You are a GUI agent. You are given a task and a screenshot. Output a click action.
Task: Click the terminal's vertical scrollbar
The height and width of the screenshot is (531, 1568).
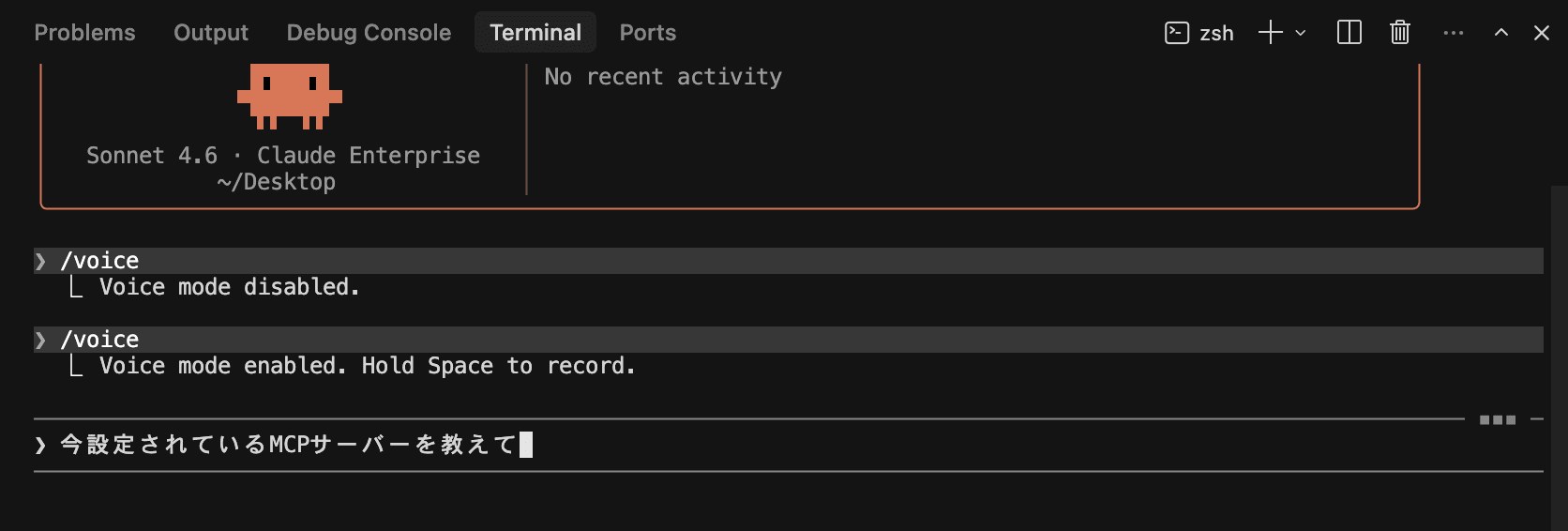1559,357
